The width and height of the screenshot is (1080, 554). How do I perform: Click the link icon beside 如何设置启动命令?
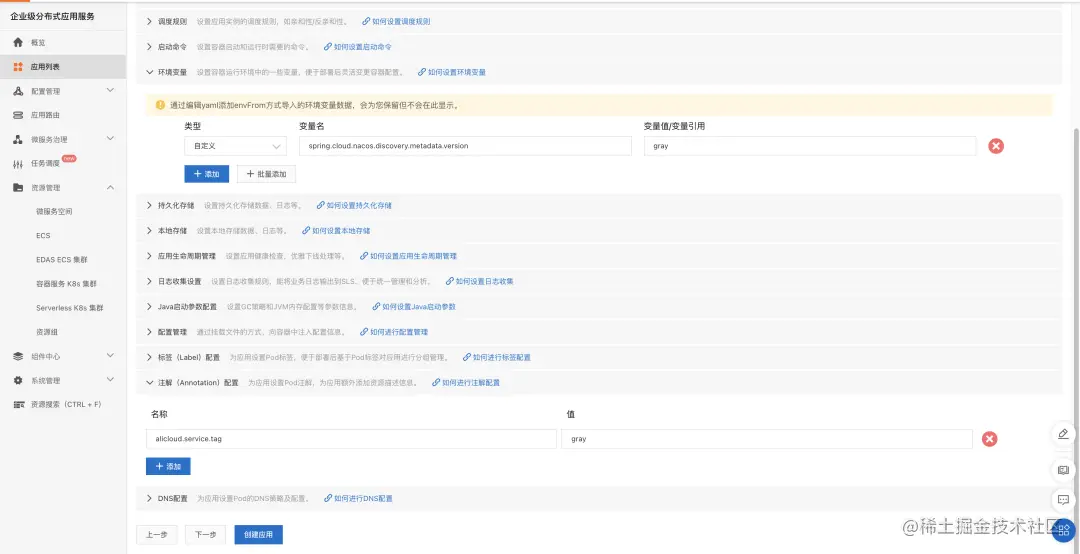click(x=328, y=47)
